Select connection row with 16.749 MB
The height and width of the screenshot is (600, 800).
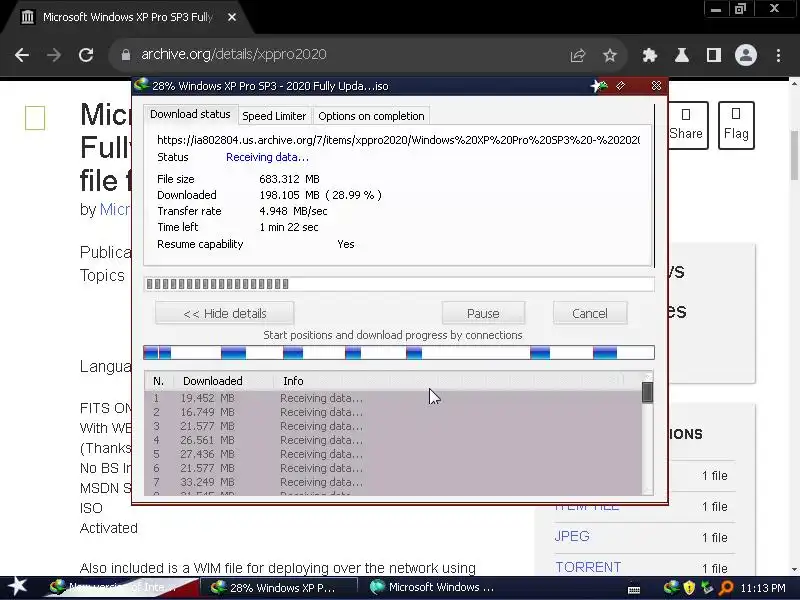[393, 412]
